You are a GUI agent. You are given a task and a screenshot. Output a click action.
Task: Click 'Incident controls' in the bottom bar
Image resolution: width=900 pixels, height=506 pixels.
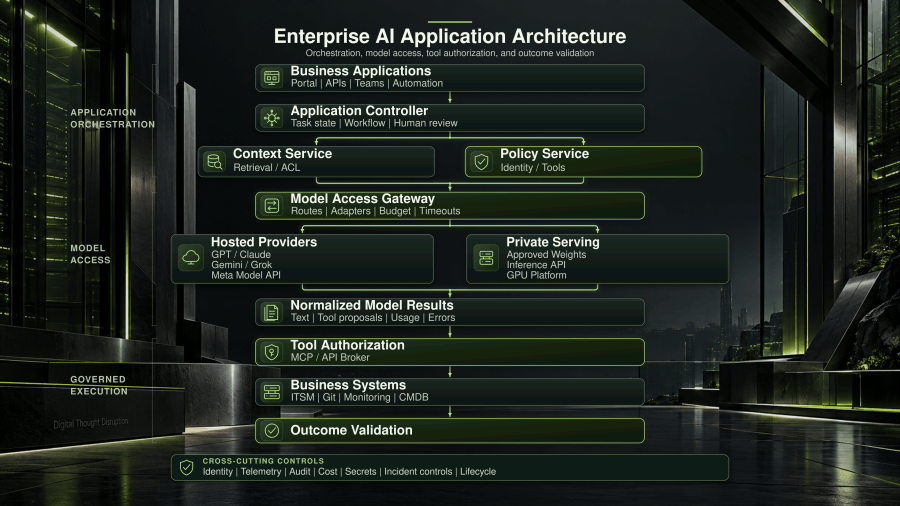(x=418, y=472)
